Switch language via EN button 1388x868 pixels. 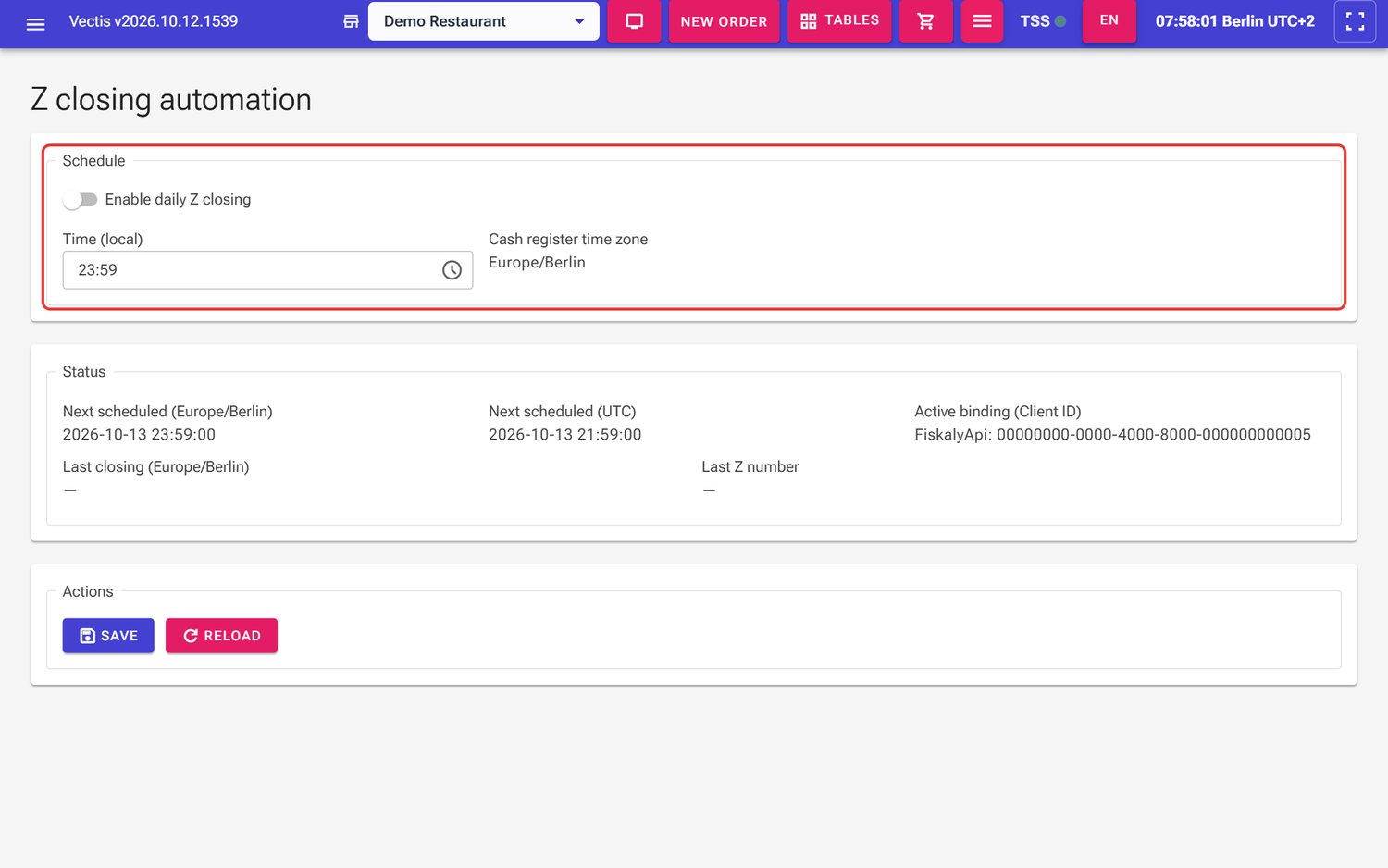1109,20
